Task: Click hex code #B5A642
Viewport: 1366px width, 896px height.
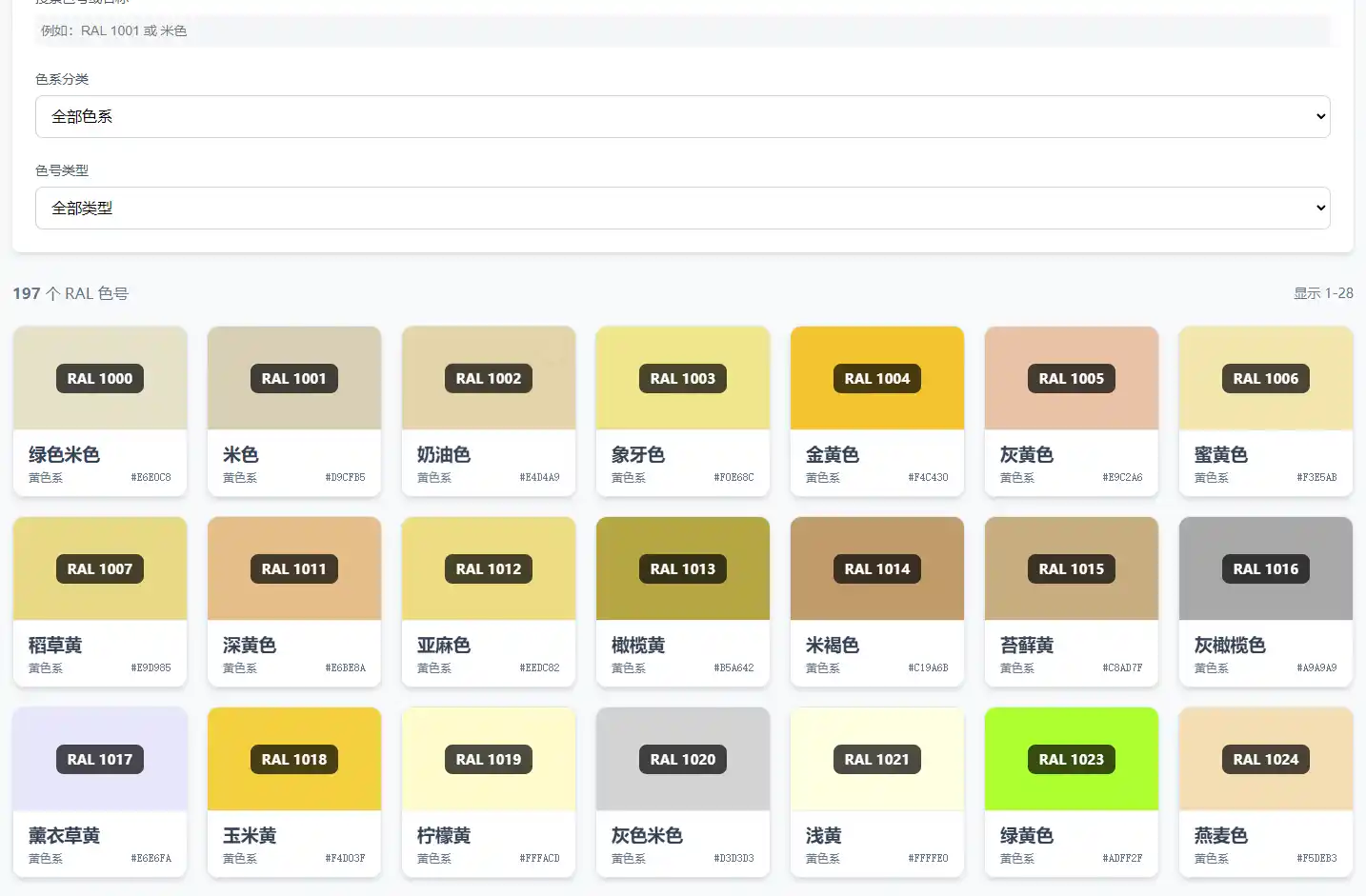Action: (733, 668)
